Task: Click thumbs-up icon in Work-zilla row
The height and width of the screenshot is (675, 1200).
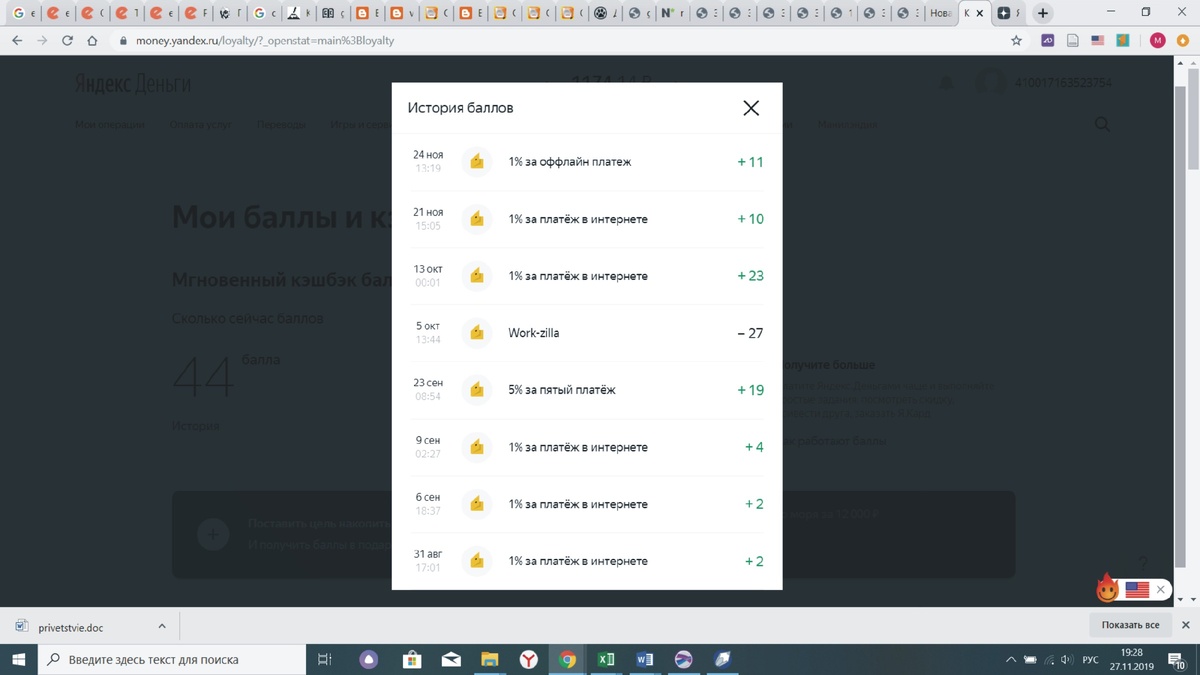Action: [477, 333]
